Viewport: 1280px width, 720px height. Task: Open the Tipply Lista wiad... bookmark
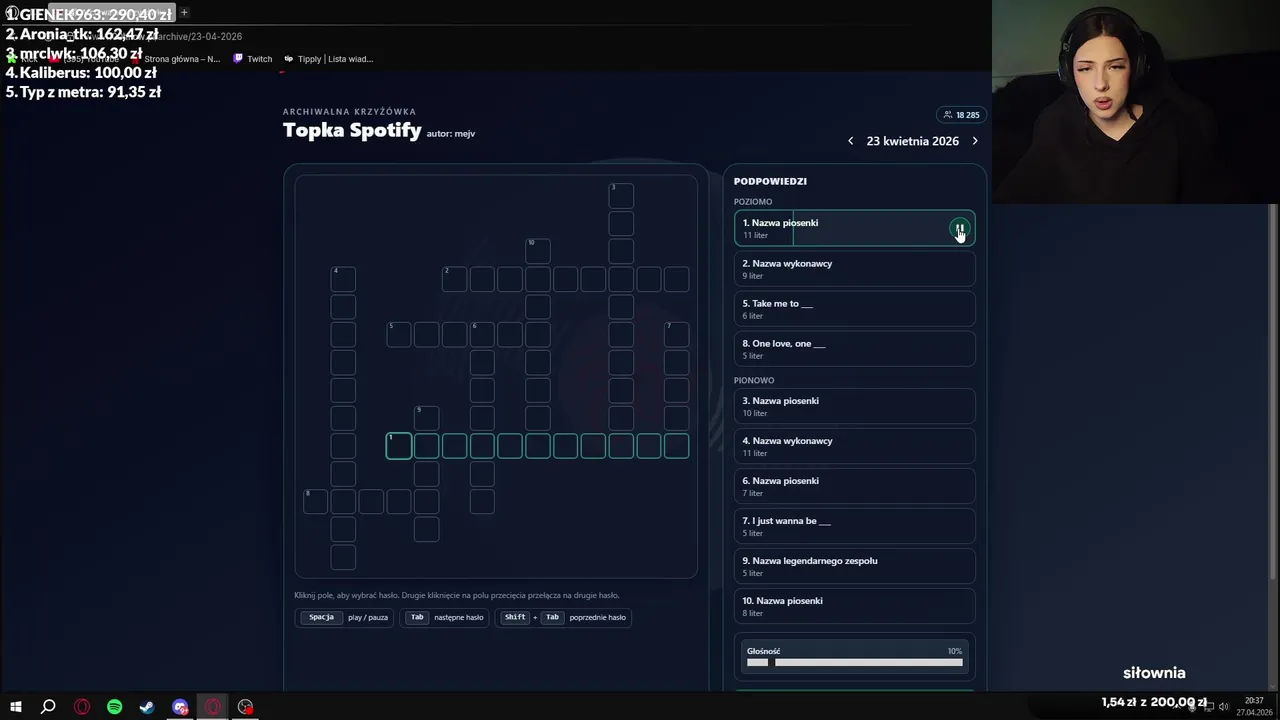click(x=328, y=59)
